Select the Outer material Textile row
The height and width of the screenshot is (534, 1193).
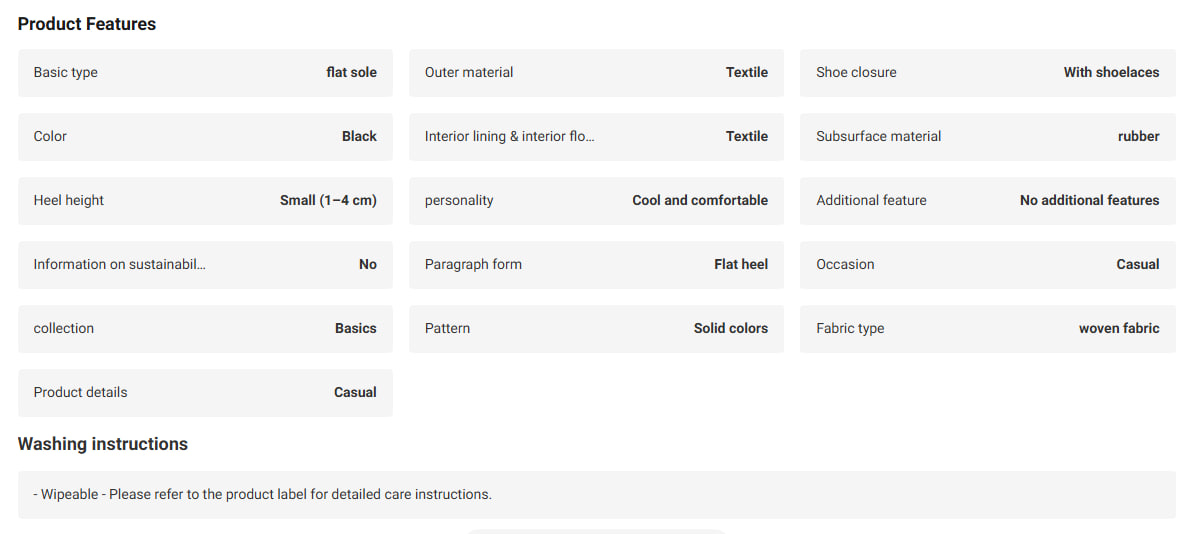(596, 73)
